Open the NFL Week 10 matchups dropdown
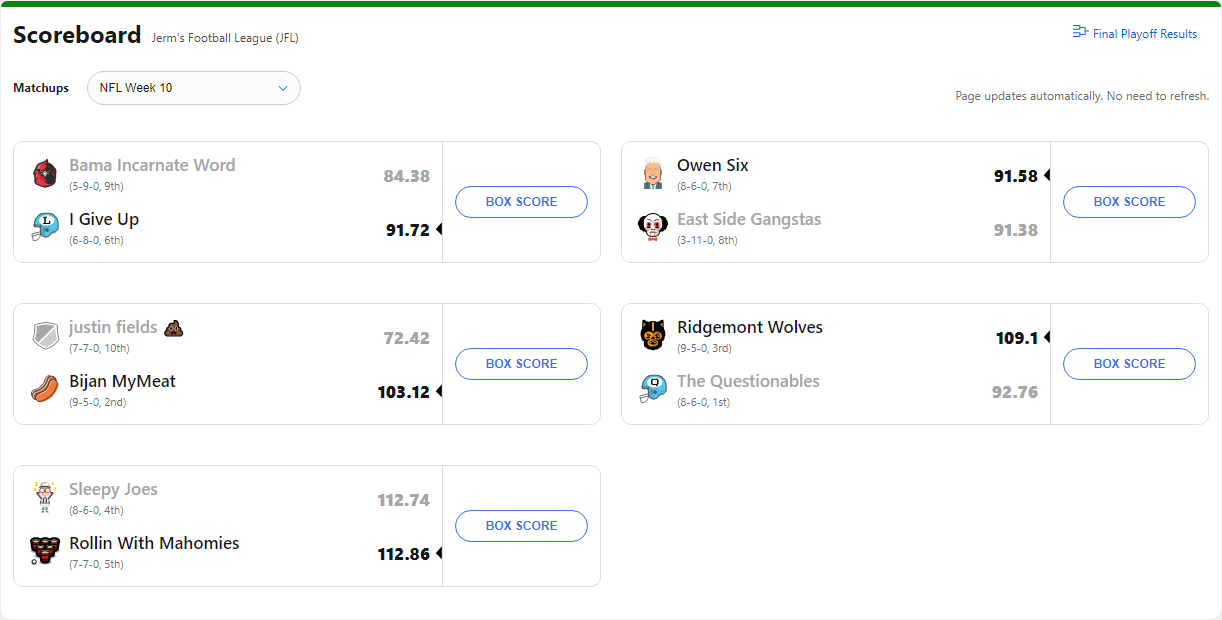This screenshot has height=620, width=1222. (x=194, y=88)
